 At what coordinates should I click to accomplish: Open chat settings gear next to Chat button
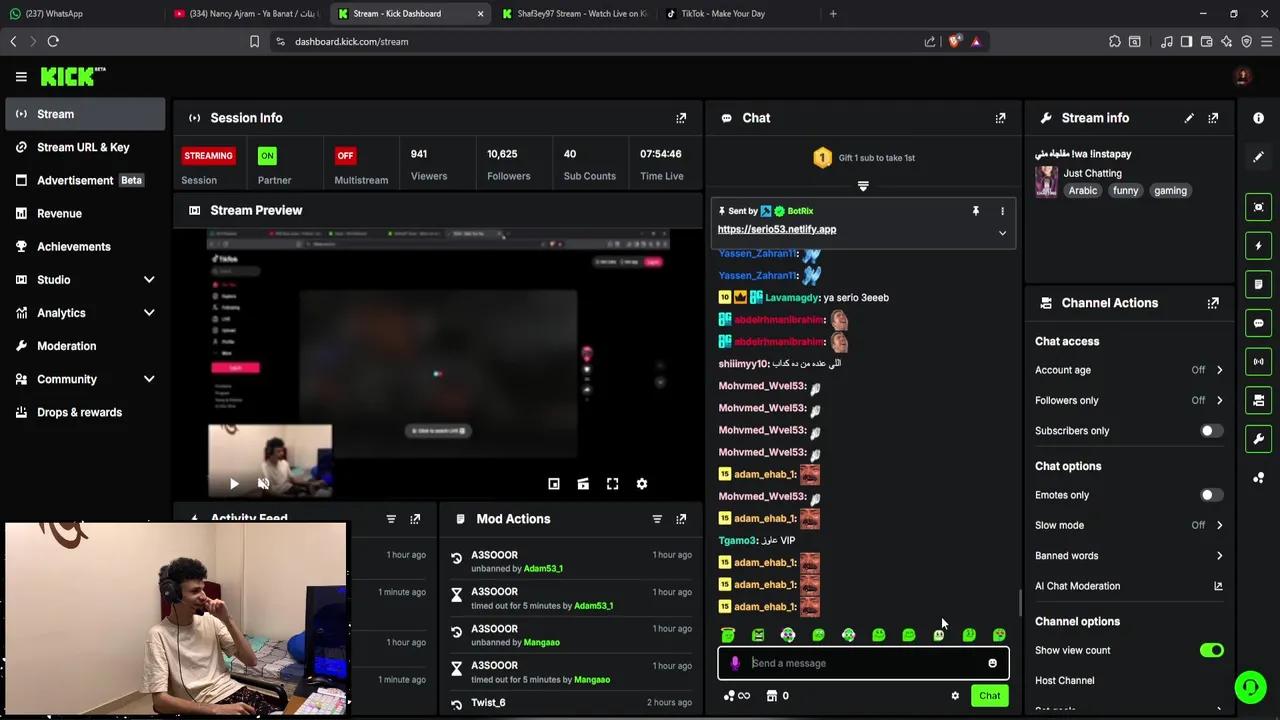pyautogui.click(x=955, y=696)
